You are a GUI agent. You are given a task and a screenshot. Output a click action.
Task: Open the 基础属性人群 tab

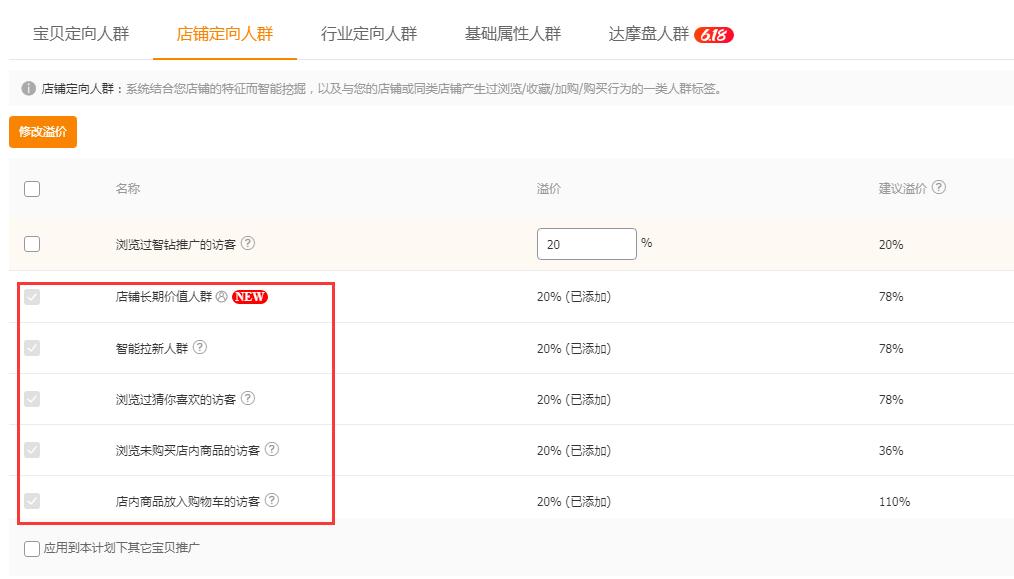[512, 31]
